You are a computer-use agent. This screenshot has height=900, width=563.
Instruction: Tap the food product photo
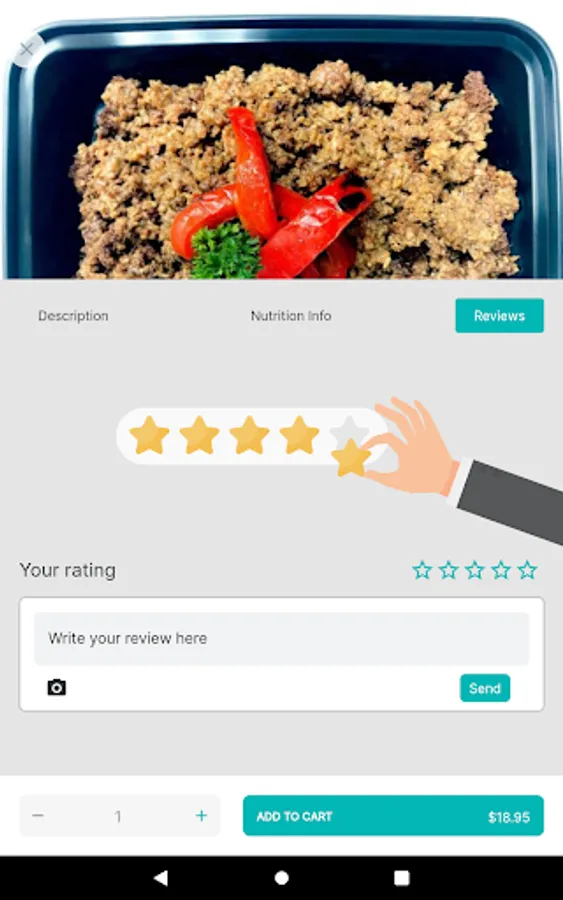pyautogui.click(x=281, y=149)
